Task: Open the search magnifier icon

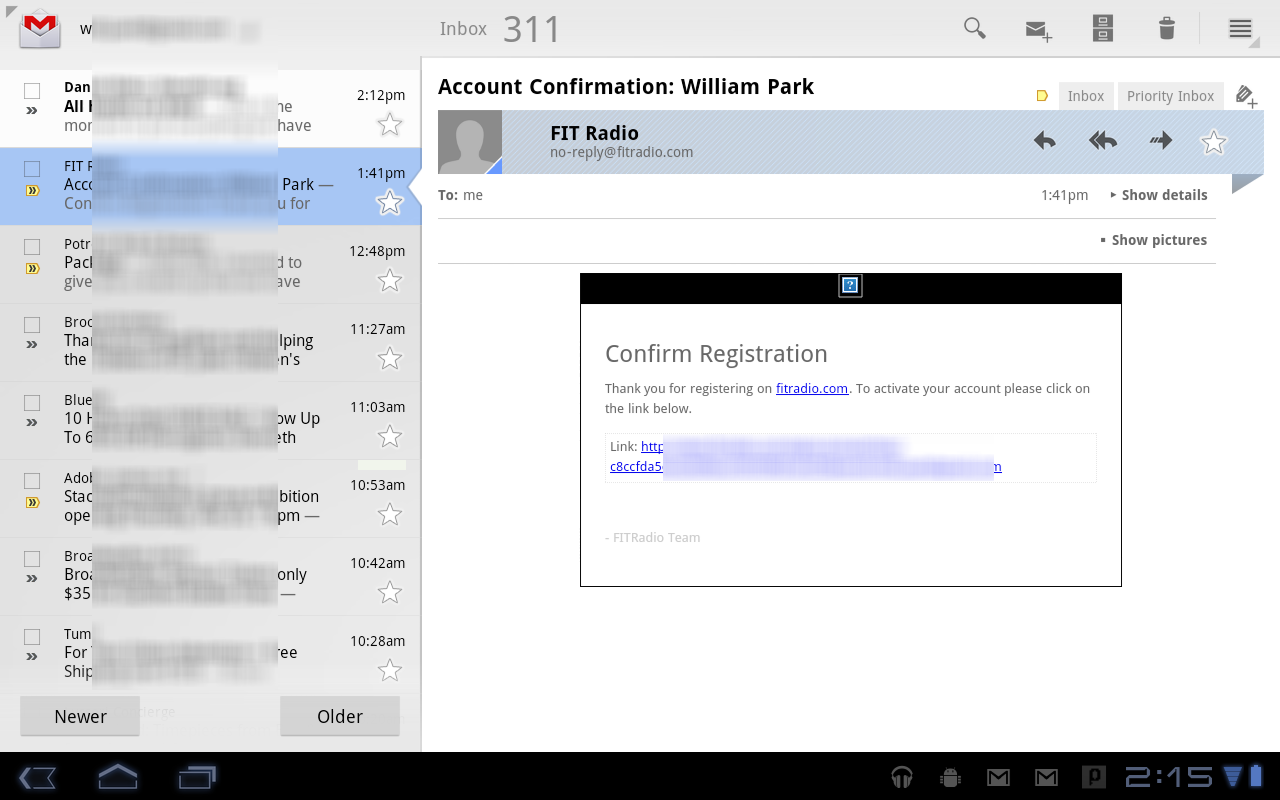Action: [x=974, y=28]
